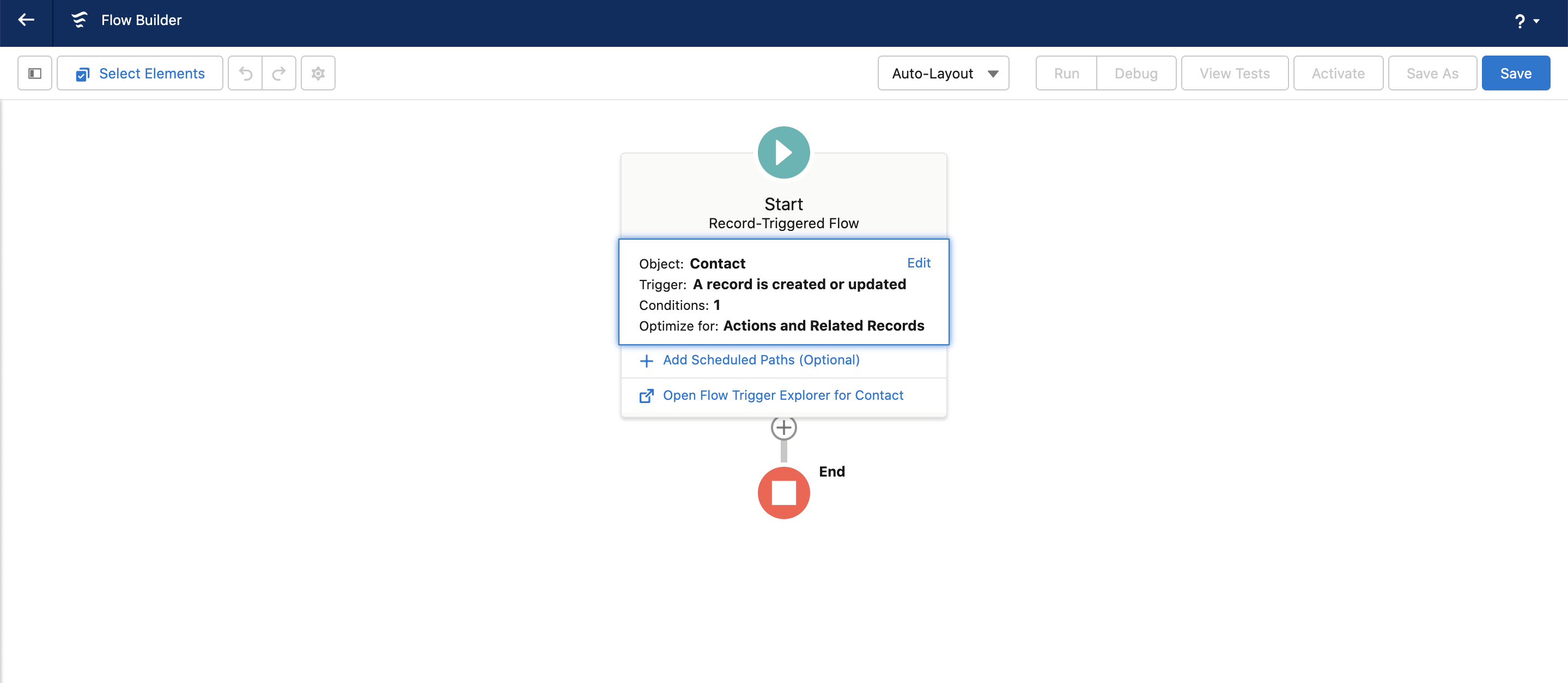
Task: Click the Flow Builder title text
Action: click(141, 20)
